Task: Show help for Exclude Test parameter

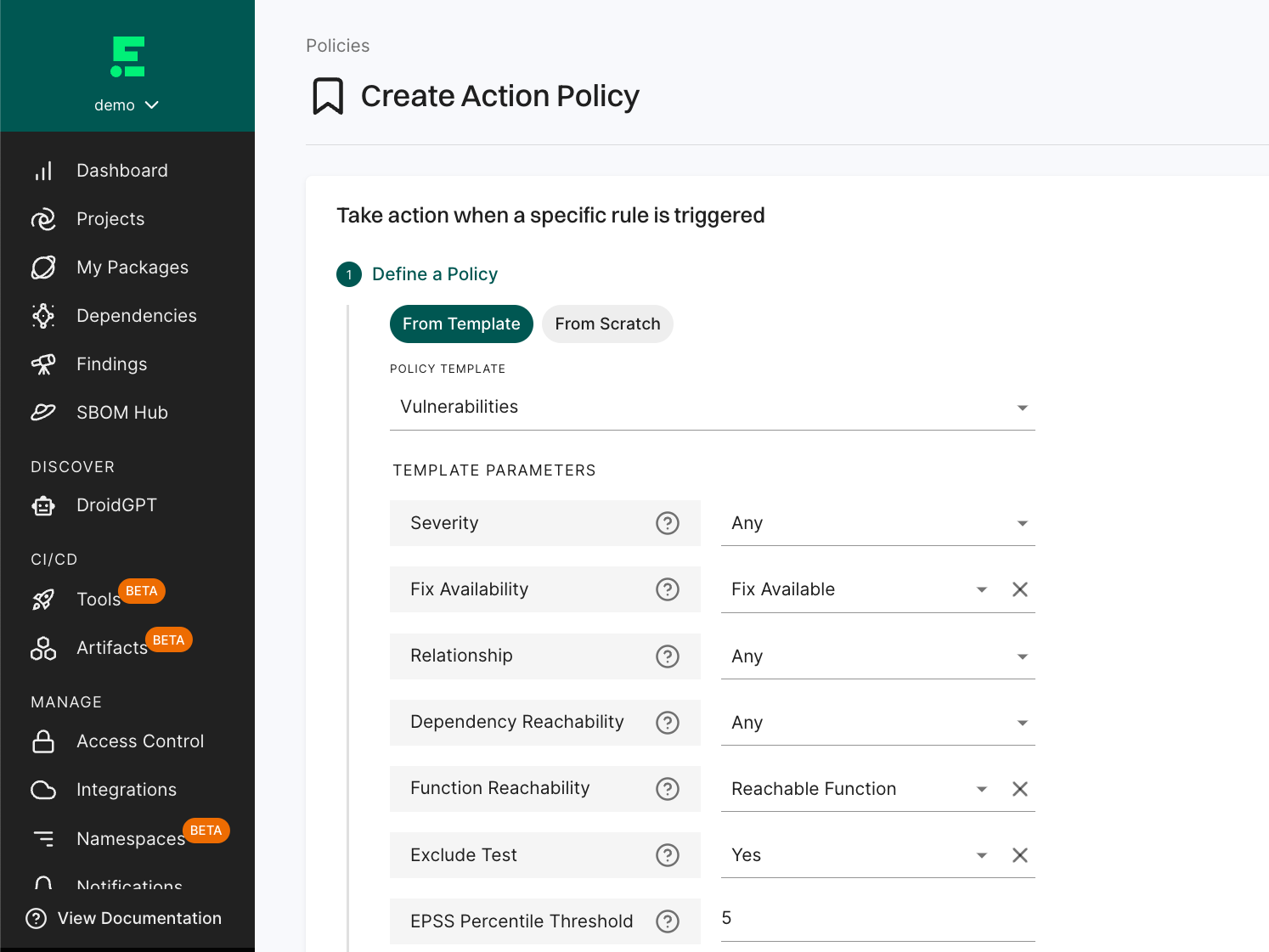Action: pyautogui.click(x=668, y=855)
